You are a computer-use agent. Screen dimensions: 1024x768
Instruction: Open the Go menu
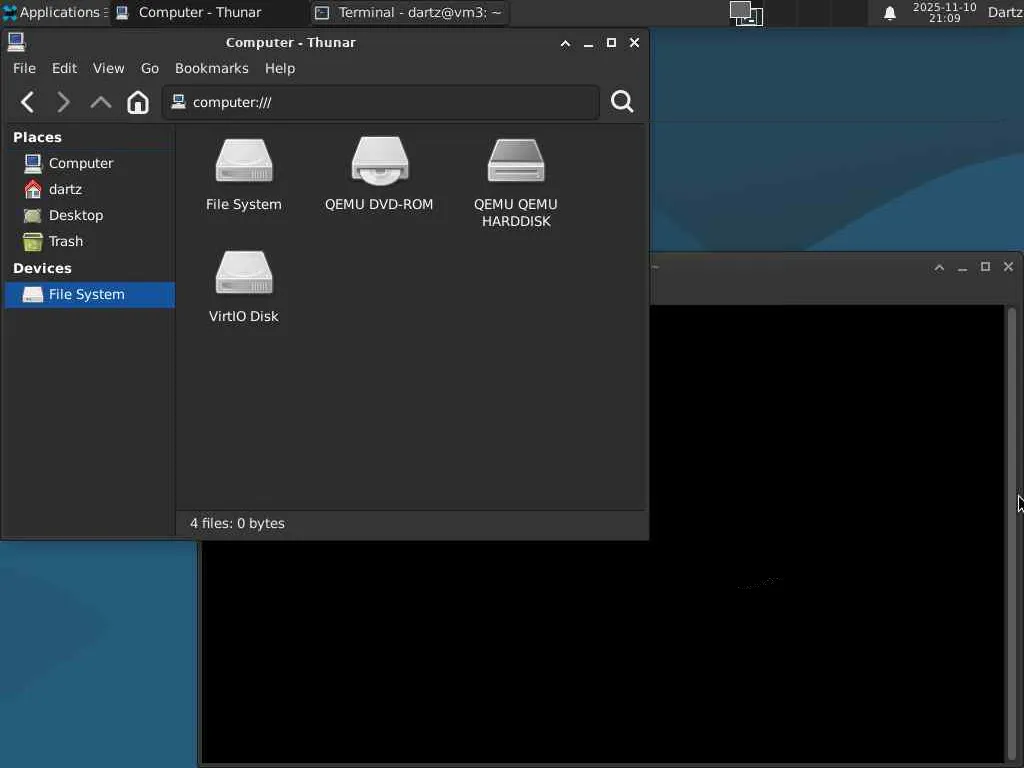click(x=150, y=68)
